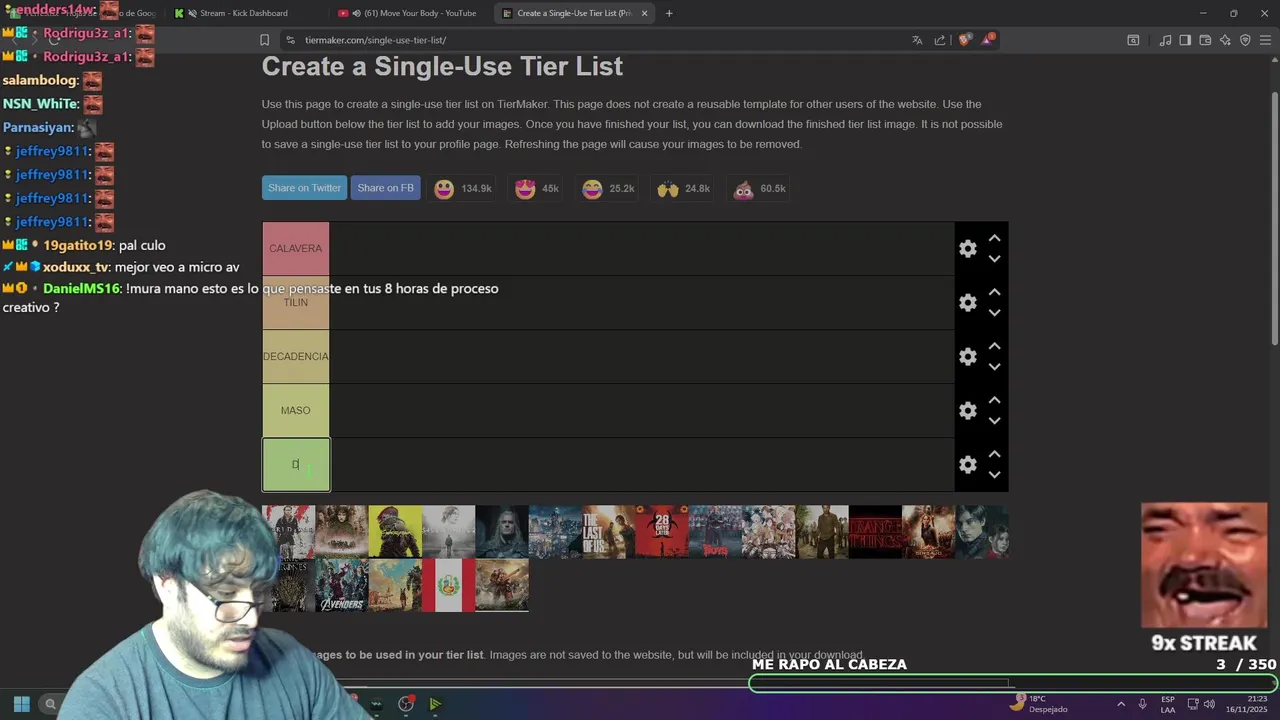Select The Witcher Geralt thumbnail
The height and width of the screenshot is (720, 1280).
pyautogui.click(x=501, y=532)
